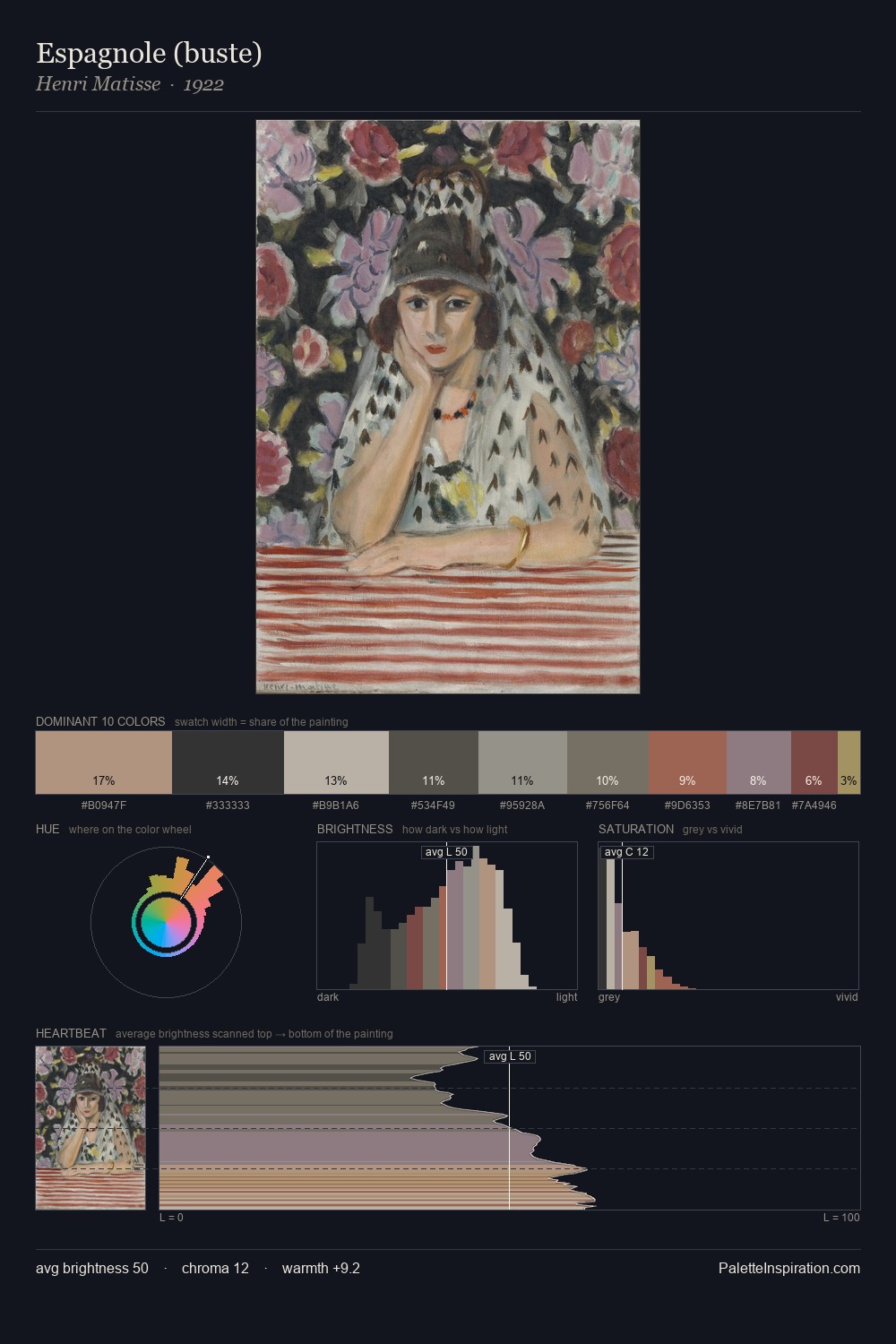Click the hex code #756F64
This screenshot has width=896, height=1344.
[x=607, y=806]
